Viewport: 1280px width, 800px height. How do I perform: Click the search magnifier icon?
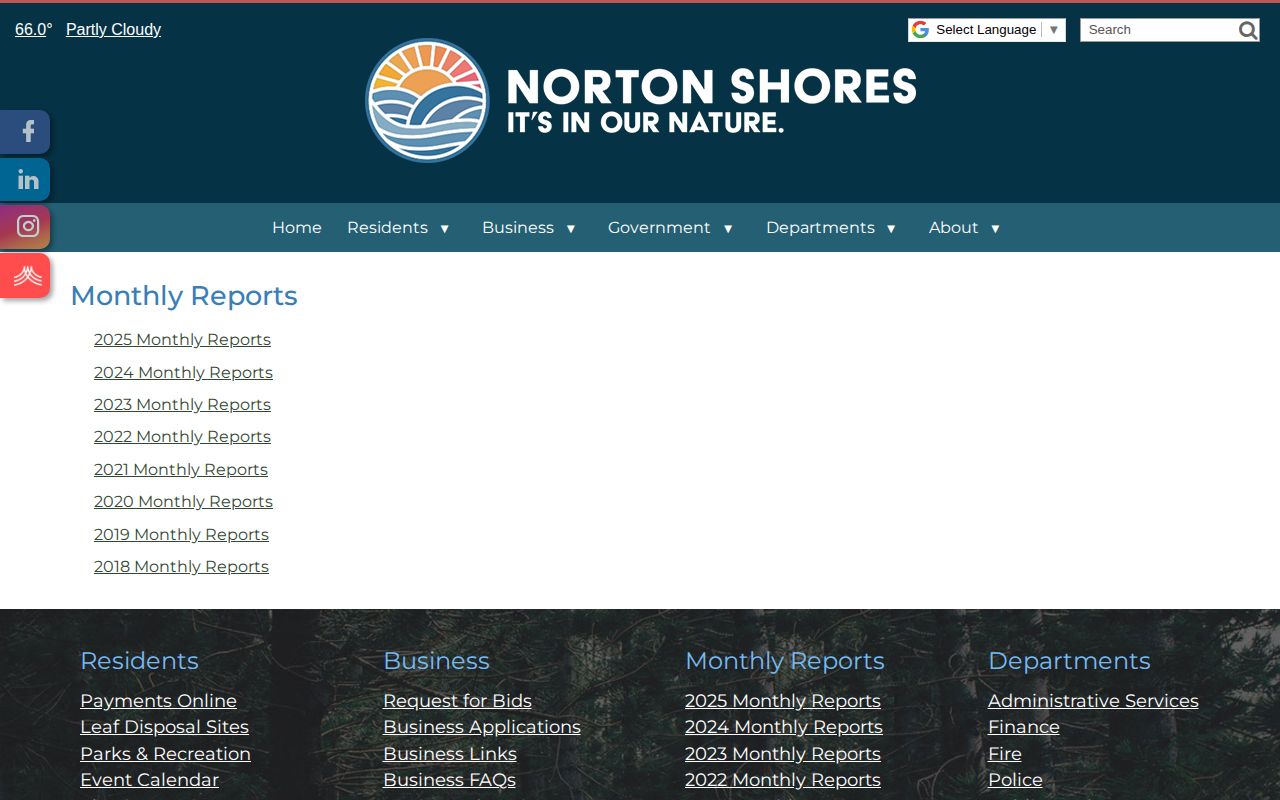pos(1247,30)
